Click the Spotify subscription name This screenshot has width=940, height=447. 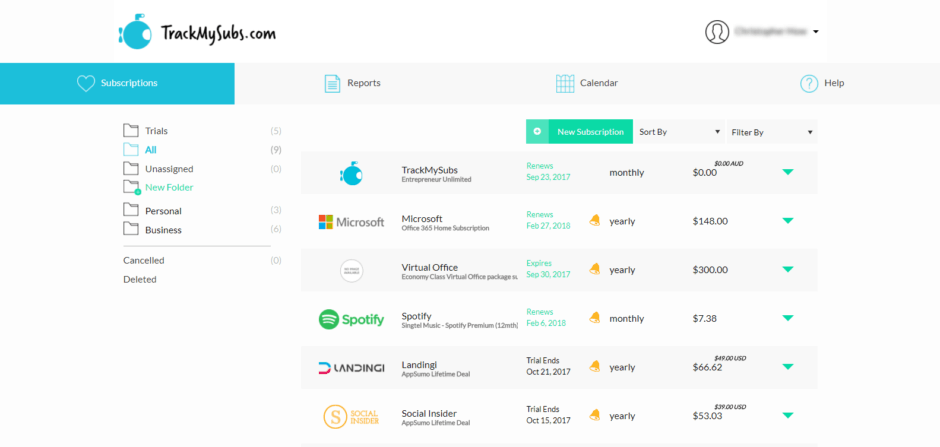coord(417,316)
